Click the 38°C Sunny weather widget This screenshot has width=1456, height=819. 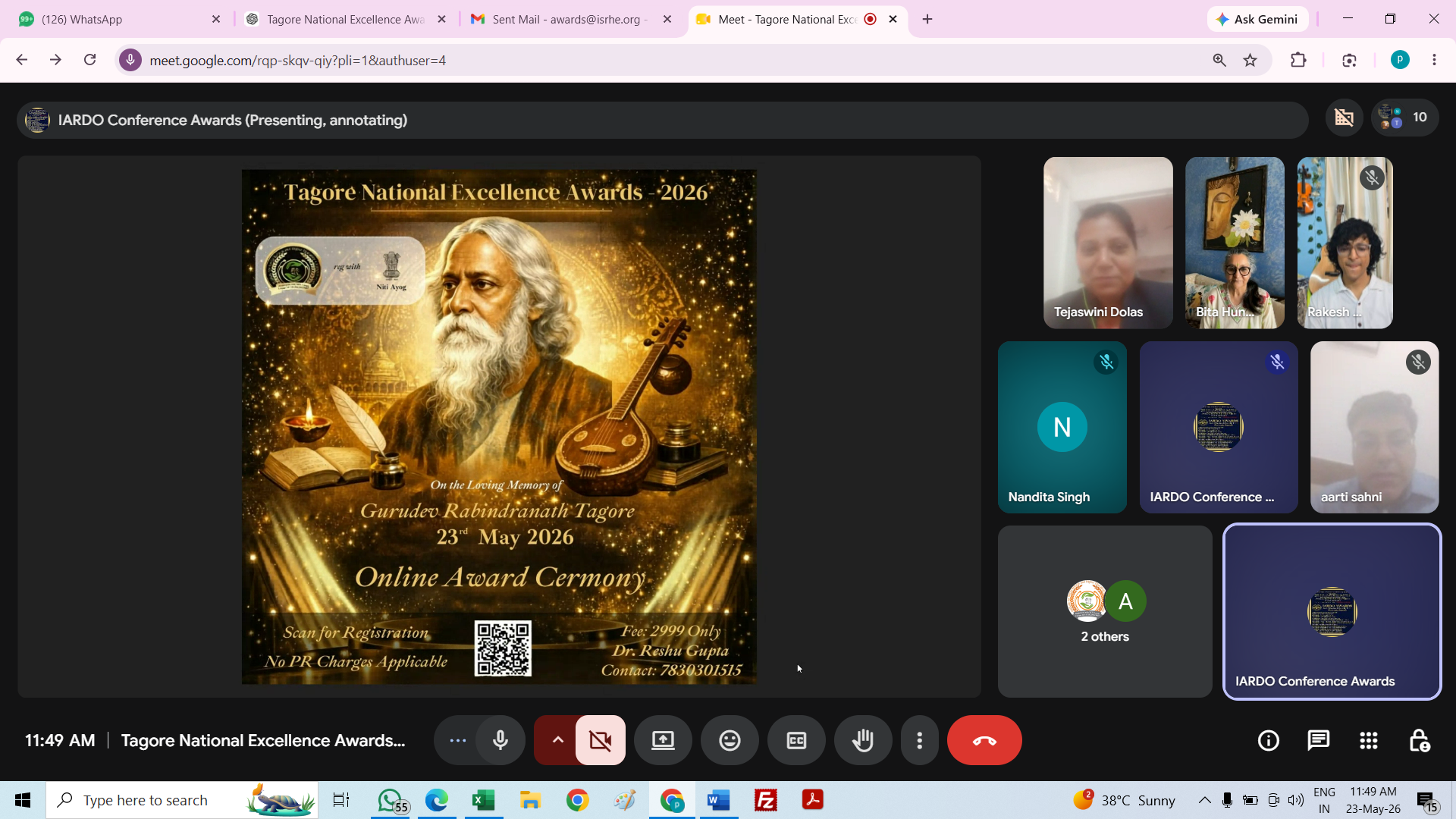[1125, 800]
